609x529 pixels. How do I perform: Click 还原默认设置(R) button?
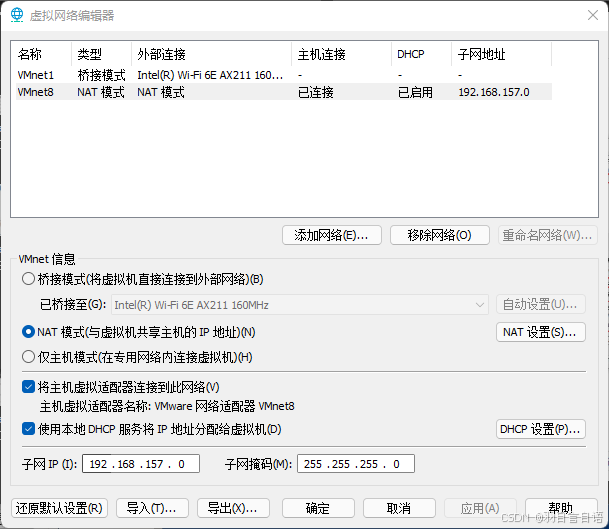point(59,508)
